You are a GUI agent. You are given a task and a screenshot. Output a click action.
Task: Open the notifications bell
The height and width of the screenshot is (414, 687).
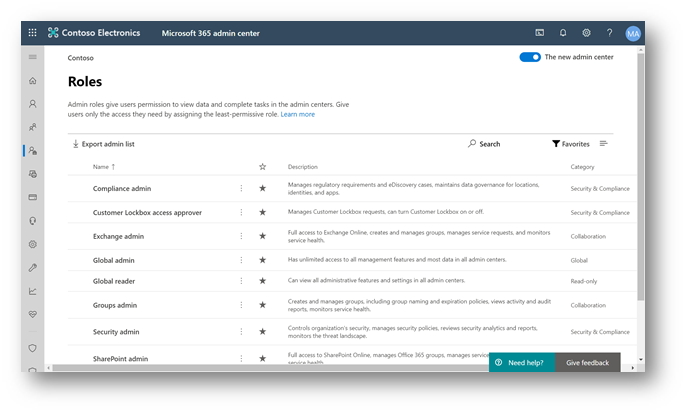(x=563, y=32)
